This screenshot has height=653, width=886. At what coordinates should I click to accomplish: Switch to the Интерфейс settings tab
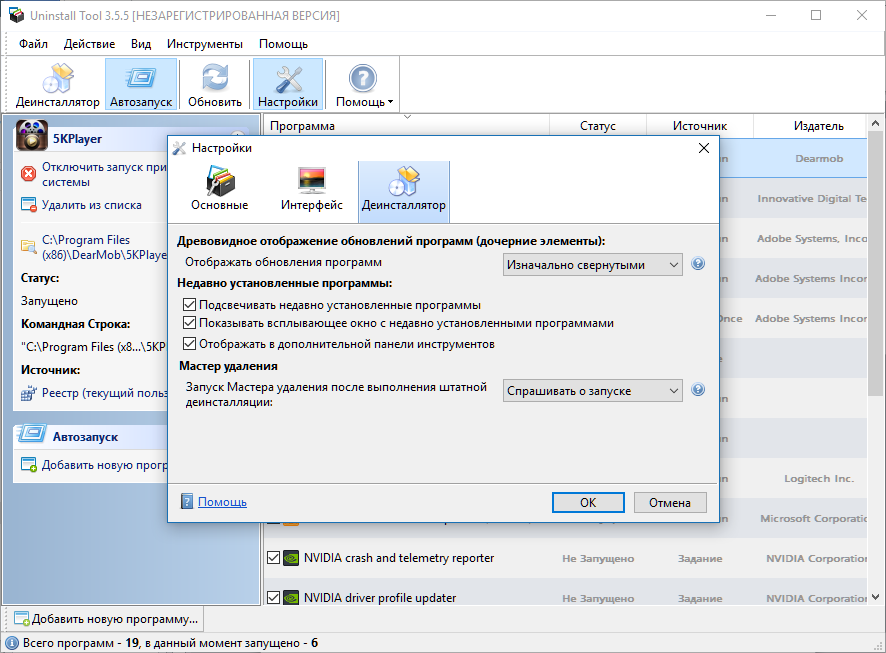coord(311,189)
